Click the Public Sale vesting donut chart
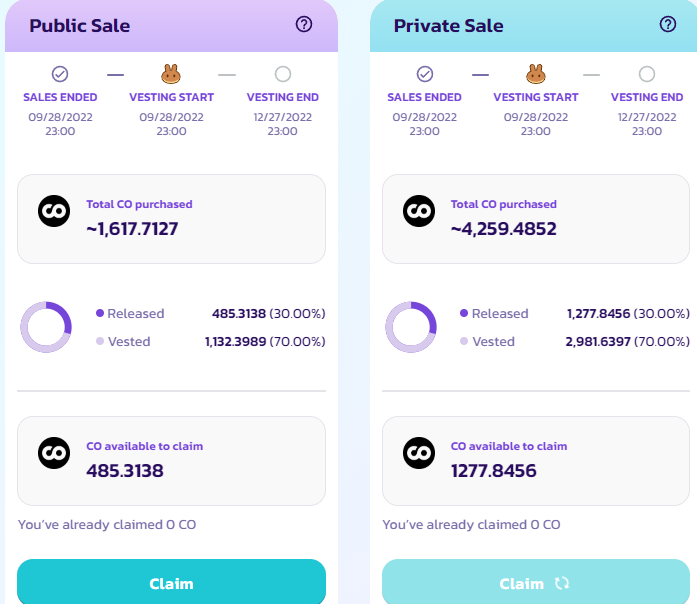Viewport: 697px width, 604px height. point(46,327)
